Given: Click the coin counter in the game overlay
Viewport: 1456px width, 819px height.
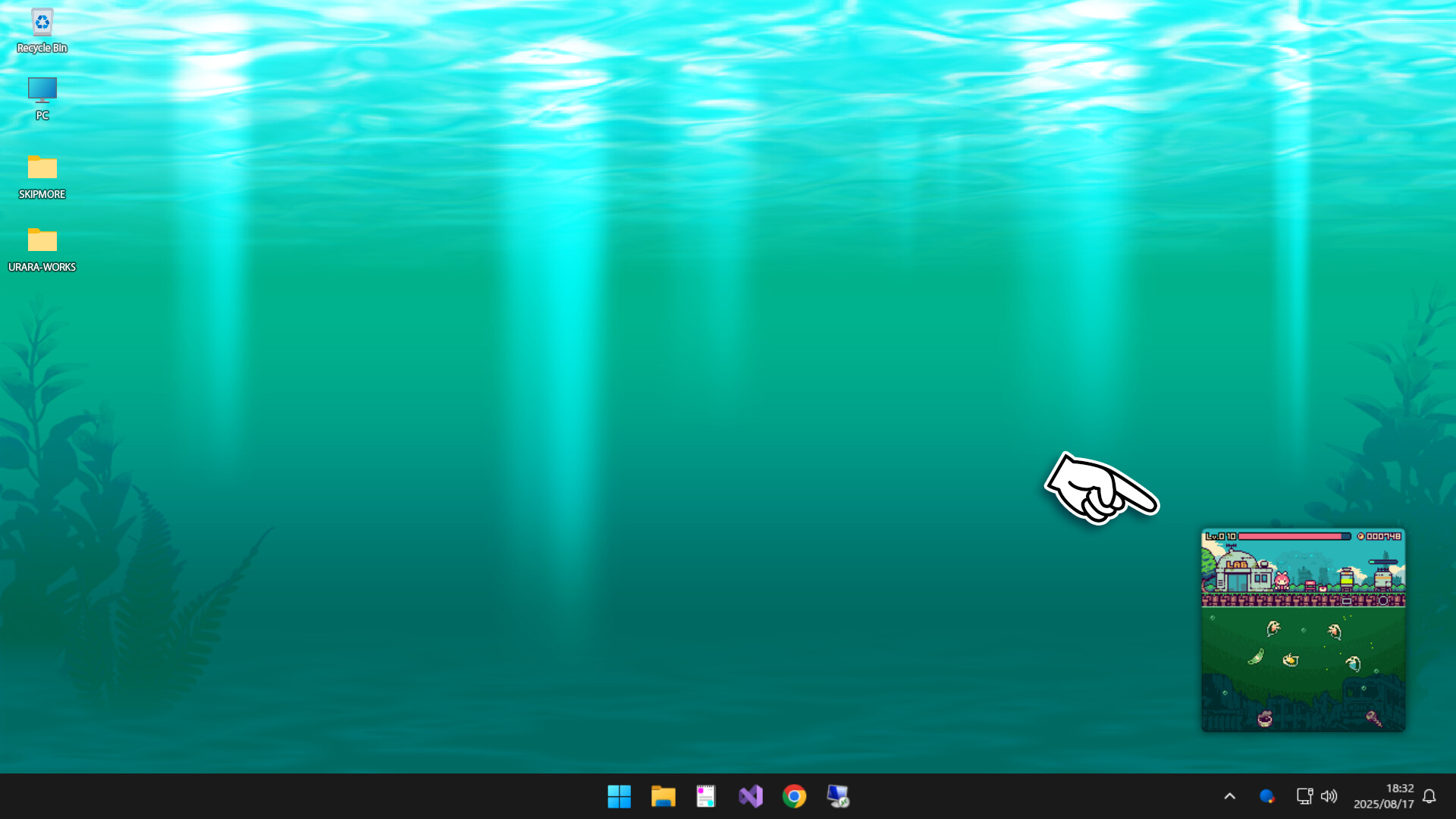Looking at the screenshot, I should tap(1384, 536).
